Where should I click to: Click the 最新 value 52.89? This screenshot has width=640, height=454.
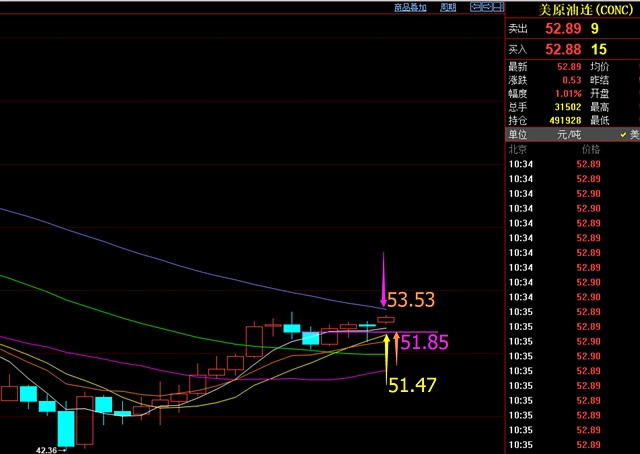(x=569, y=67)
